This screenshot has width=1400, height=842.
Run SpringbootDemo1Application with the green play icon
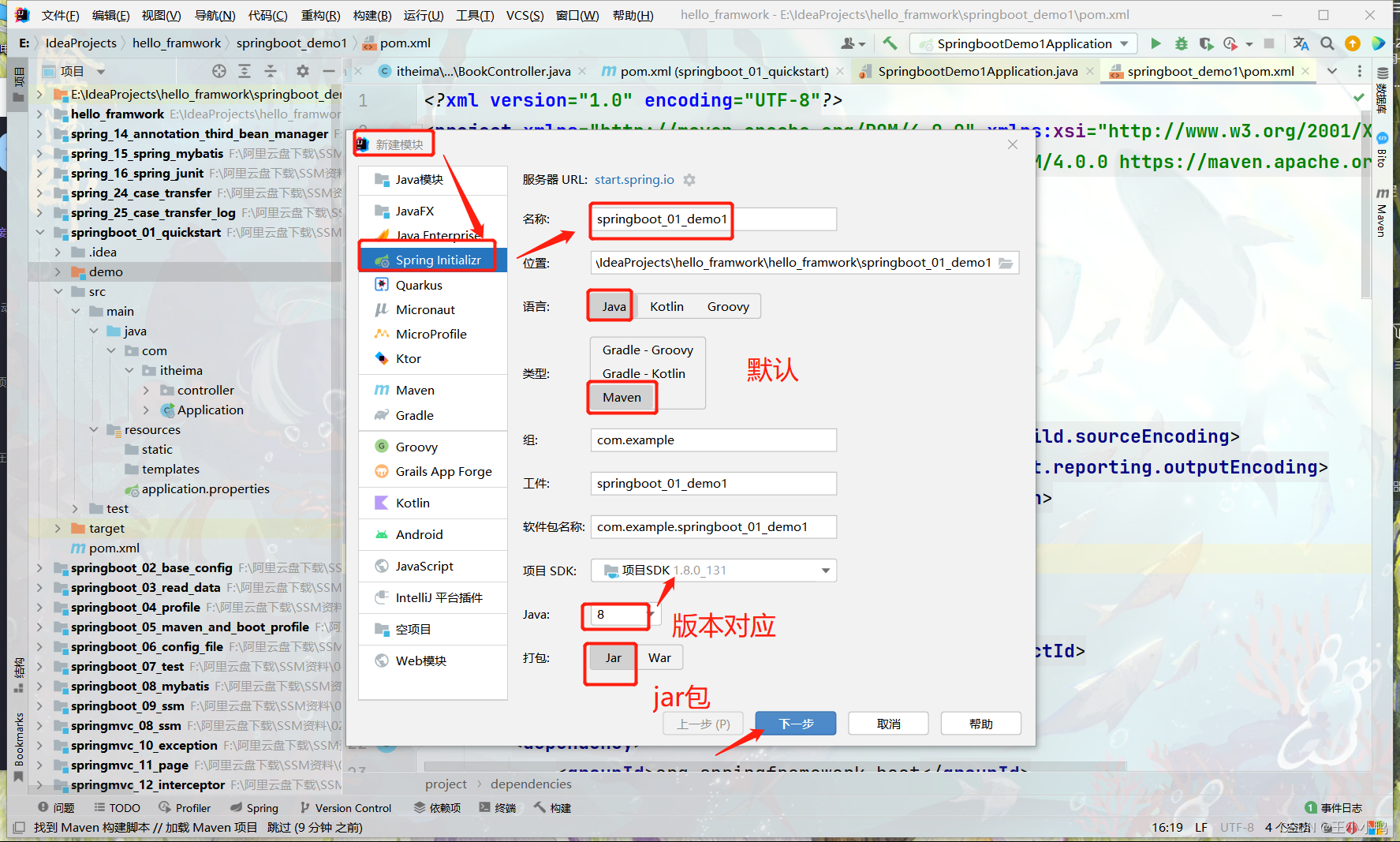1155,43
